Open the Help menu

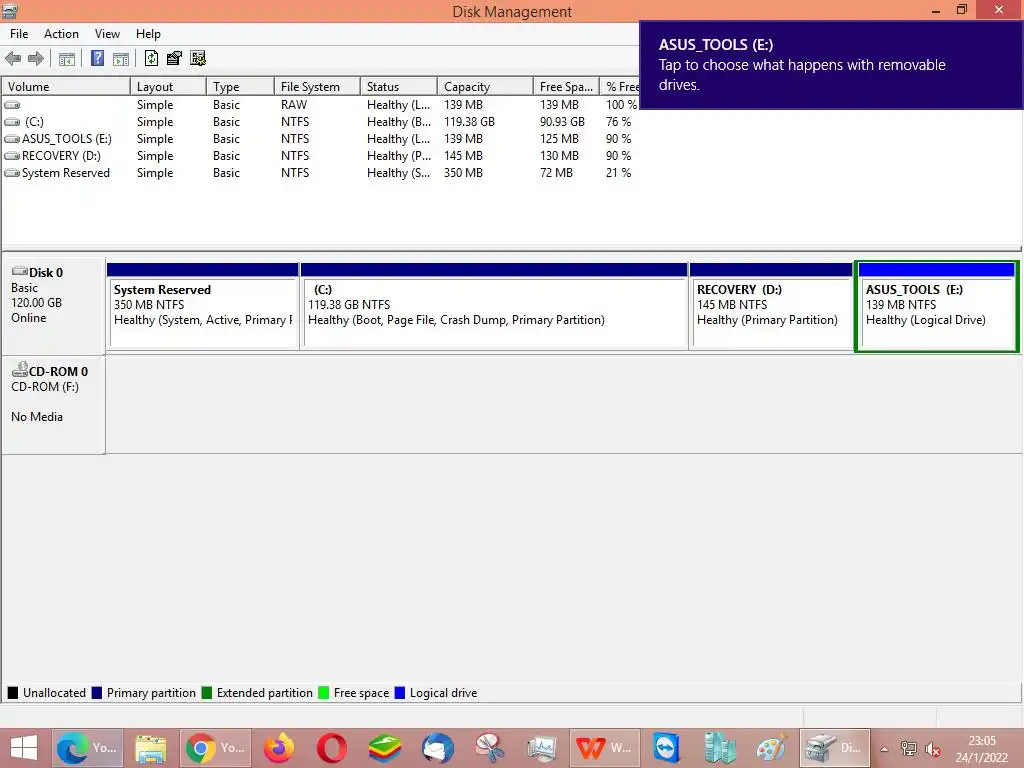(x=148, y=34)
